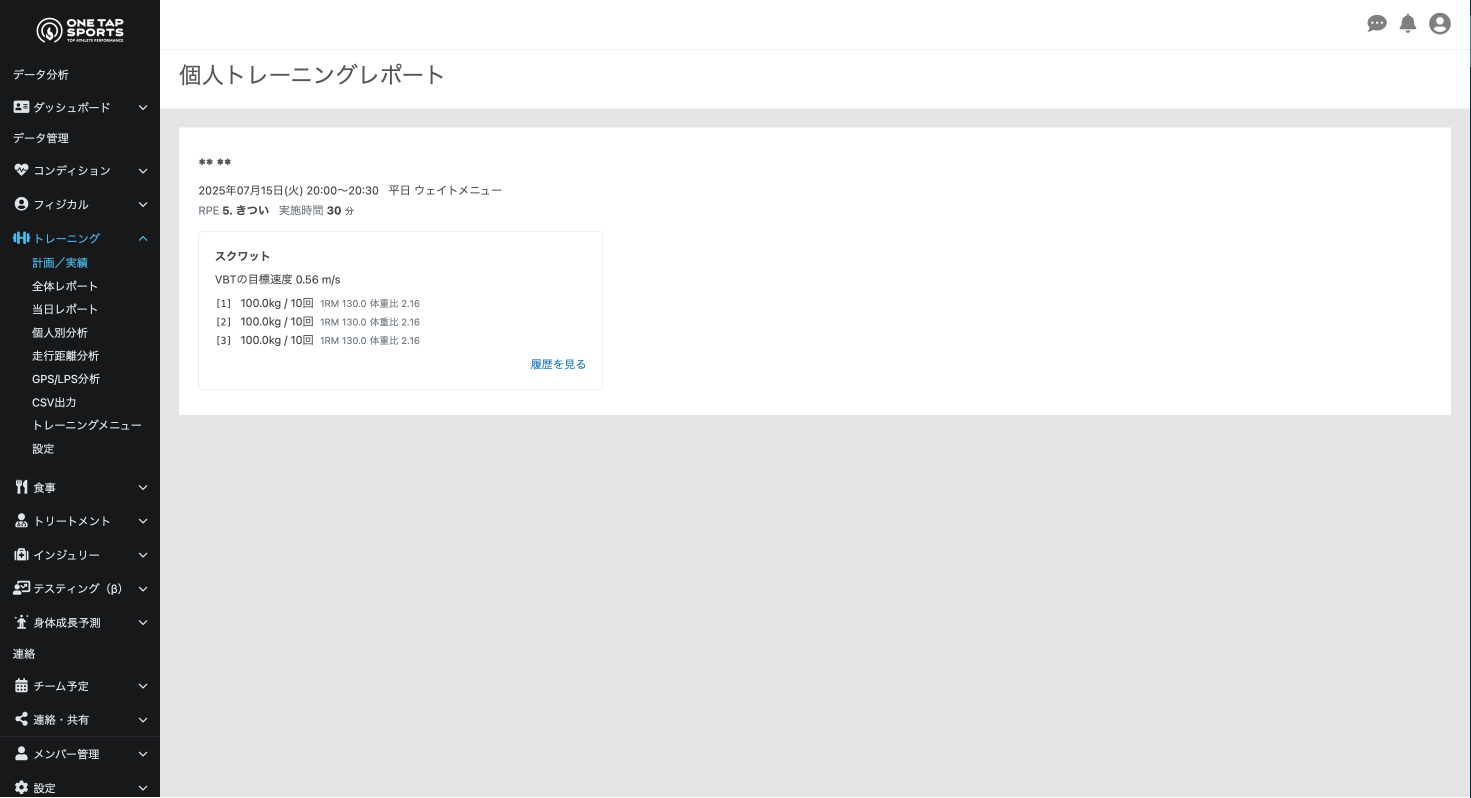The width and height of the screenshot is (1471, 798).
Task: Collapse the トレーニング chevron
Action: [143, 238]
